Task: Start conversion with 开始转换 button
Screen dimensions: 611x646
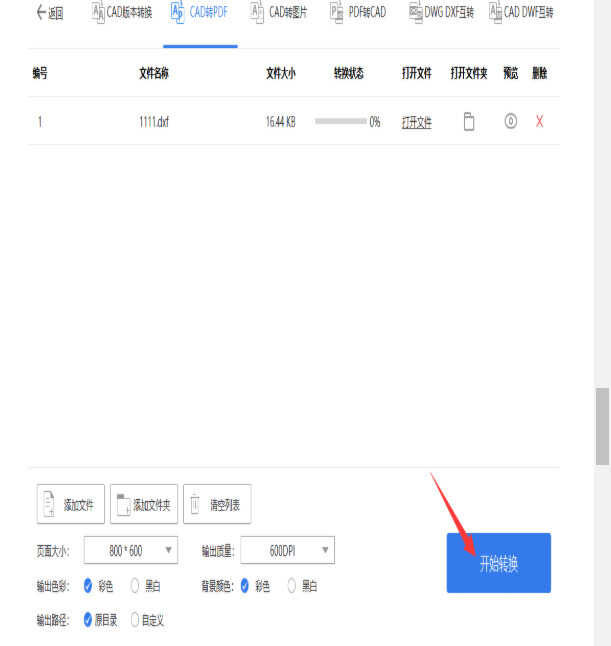Action: click(x=499, y=563)
